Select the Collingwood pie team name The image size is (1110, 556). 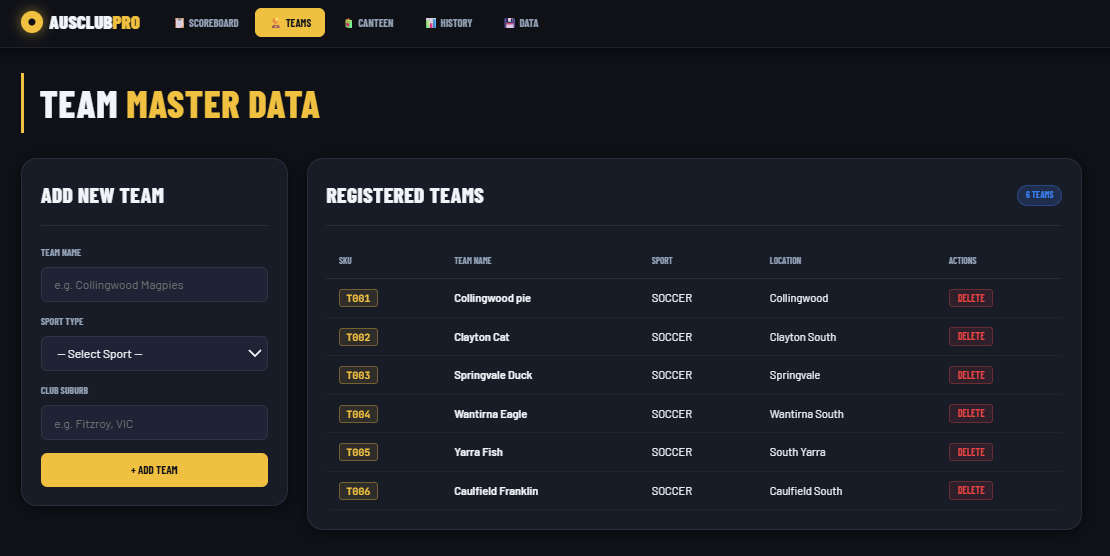[x=492, y=298]
